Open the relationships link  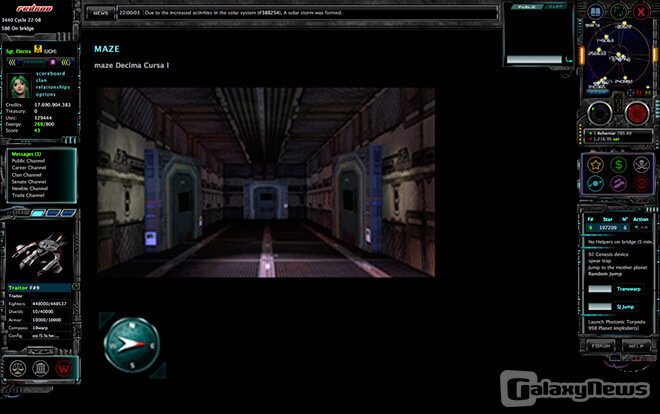coord(53,87)
